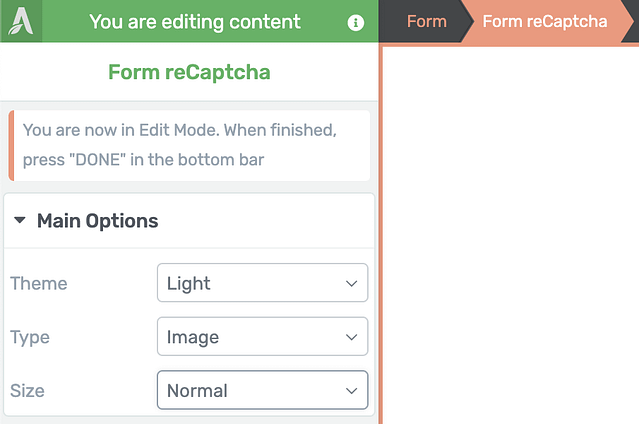The height and width of the screenshot is (424, 639).
Task: Click the blank editing canvas area
Action: click(x=511, y=235)
